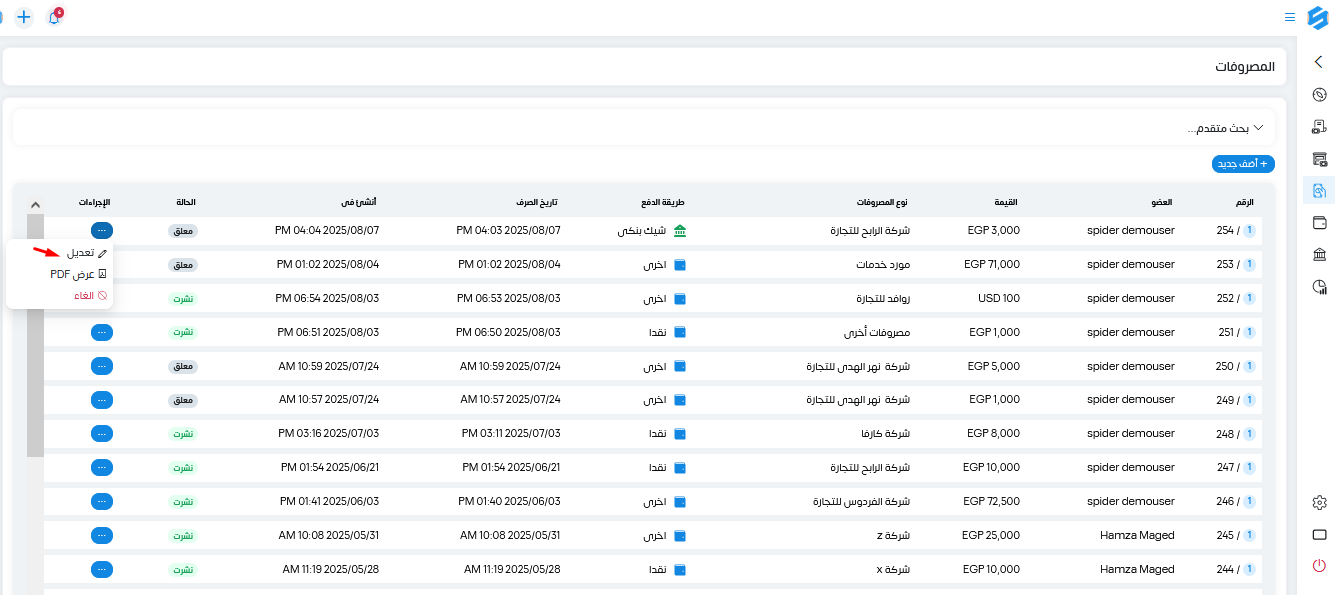Collapse sidebar with the back chevron
1339x595 pixels.
click(x=1319, y=62)
